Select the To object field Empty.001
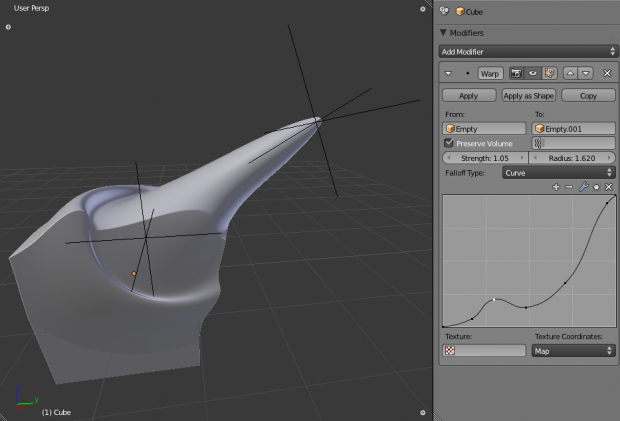This screenshot has width=620, height=421. 573,128
